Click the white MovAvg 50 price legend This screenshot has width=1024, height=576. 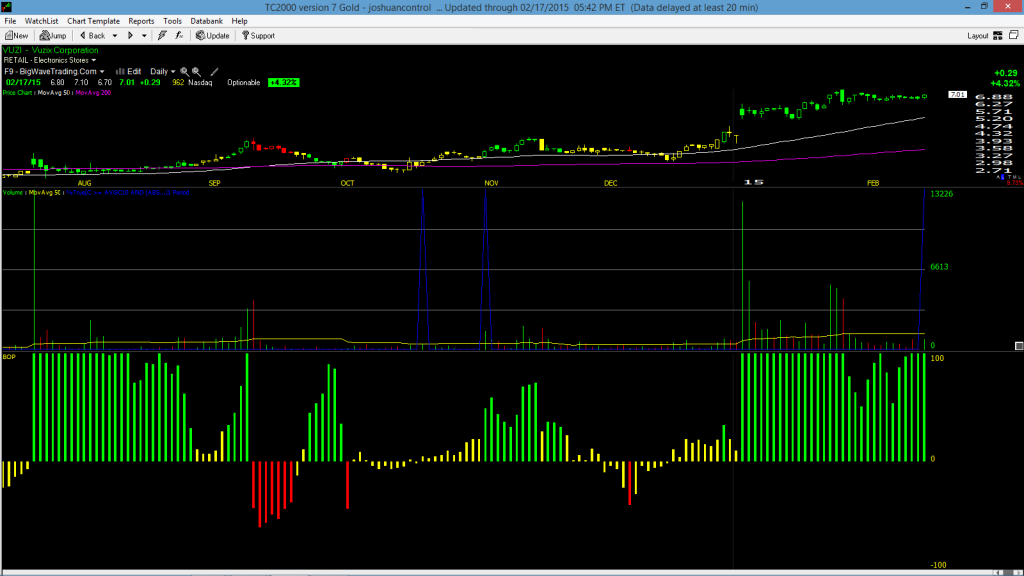point(55,93)
